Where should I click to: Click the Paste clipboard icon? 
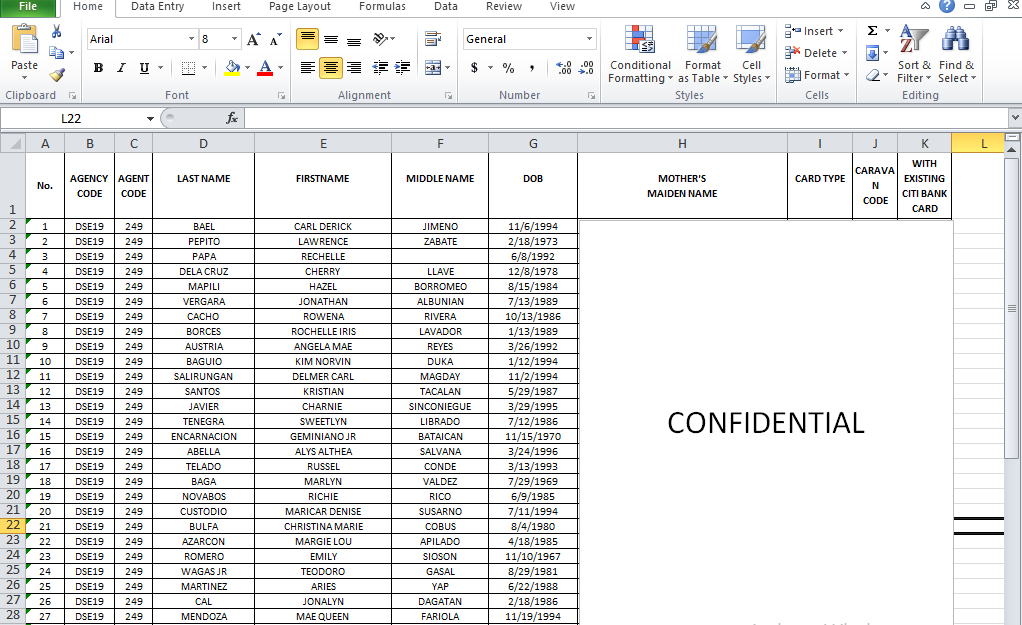25,39
